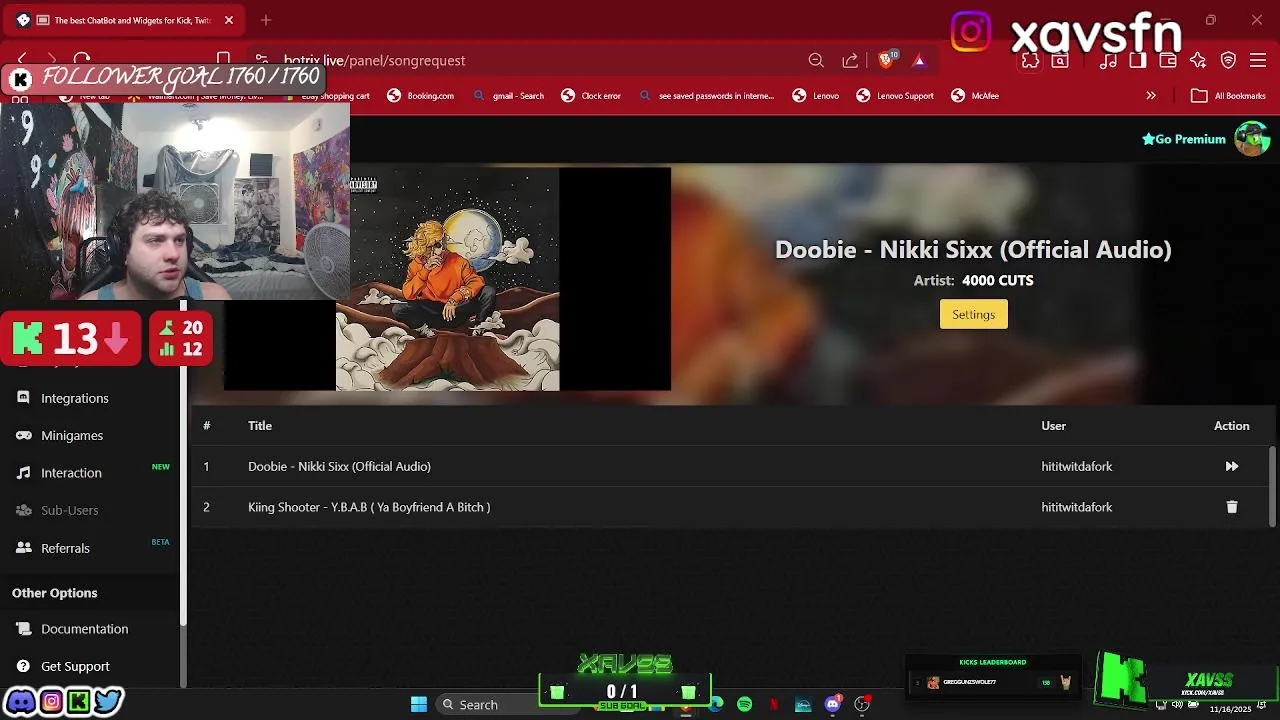Open the All Bookmarks folder
Viewport: 1280px width, 720px height.
[1229, 96]
